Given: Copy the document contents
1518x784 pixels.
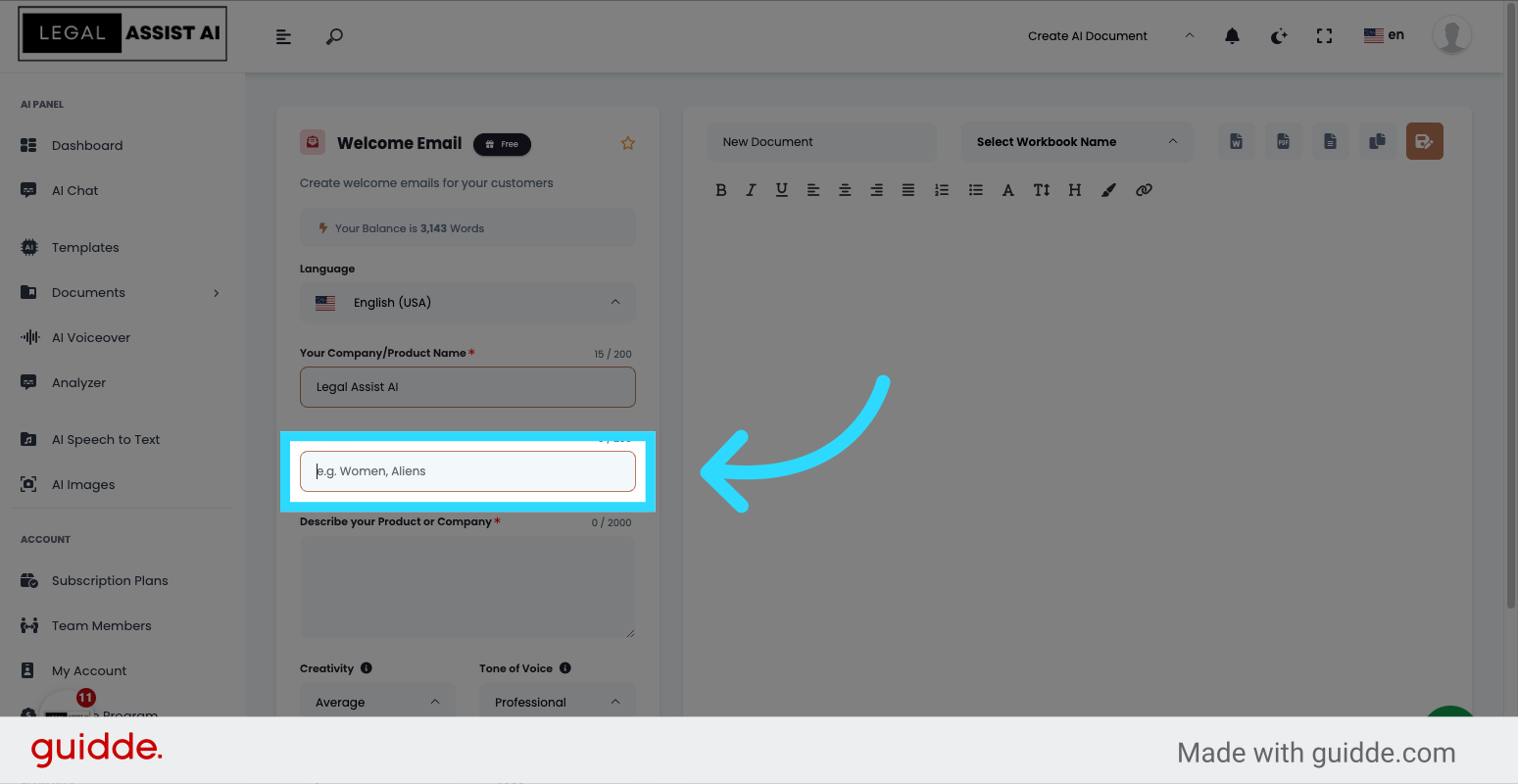Looking at the screenshot, I should point(1378,141).
